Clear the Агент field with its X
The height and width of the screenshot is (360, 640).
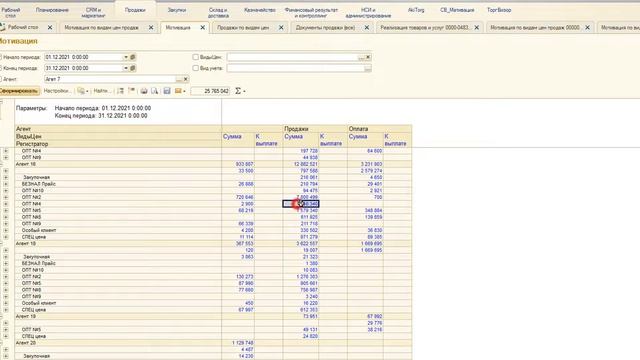click(x=186, y=79)
